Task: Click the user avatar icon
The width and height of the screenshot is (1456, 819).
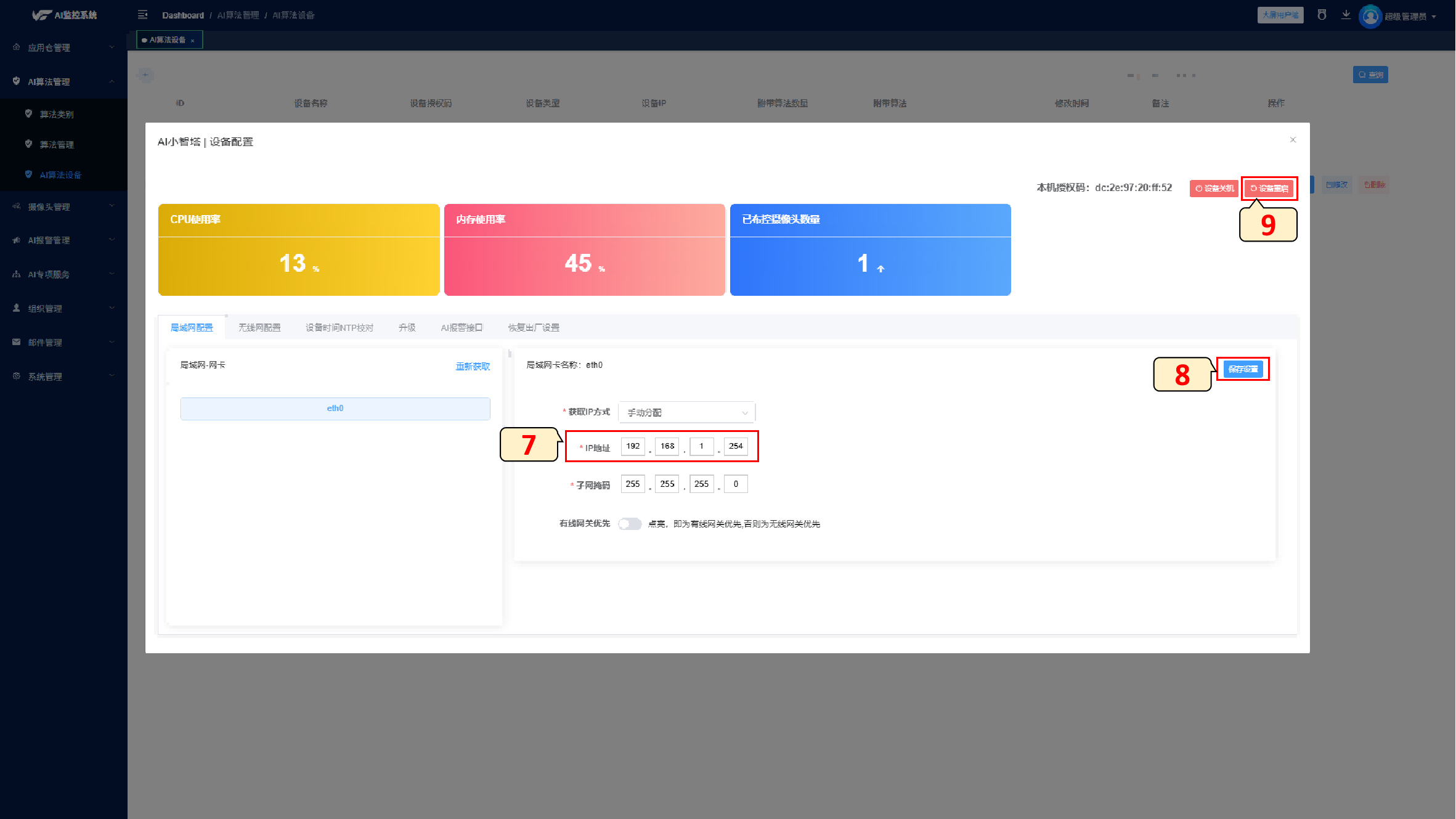Action: (1370, 16)
